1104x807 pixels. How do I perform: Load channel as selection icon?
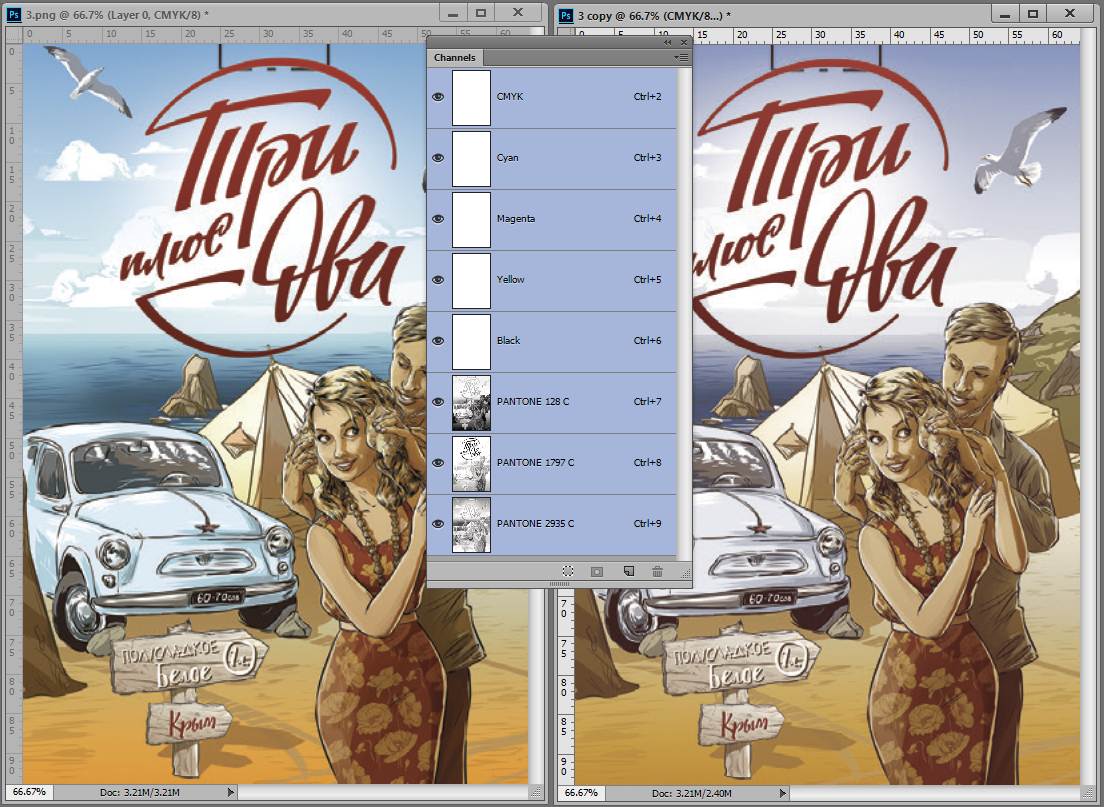coord(567,571)
